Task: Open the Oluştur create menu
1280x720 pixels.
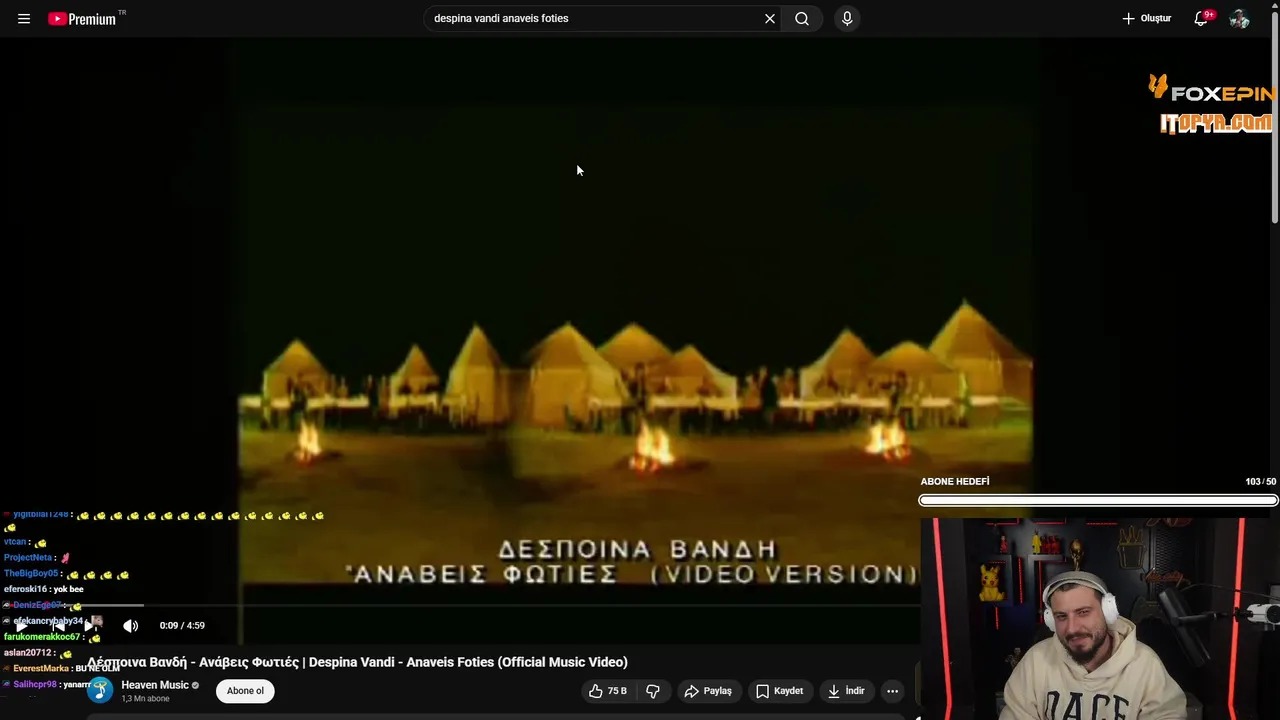Action: point(1146,19)
